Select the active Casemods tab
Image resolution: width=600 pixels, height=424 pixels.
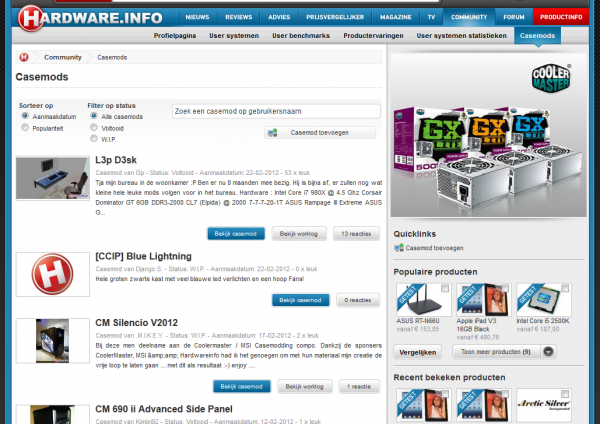click(537, 36)
